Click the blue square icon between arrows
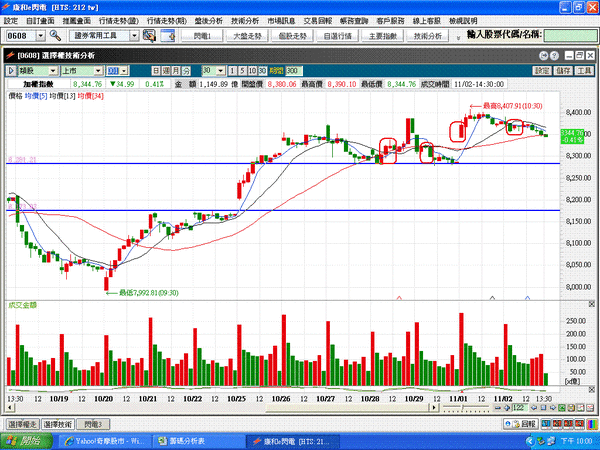 tap(543, 408)
